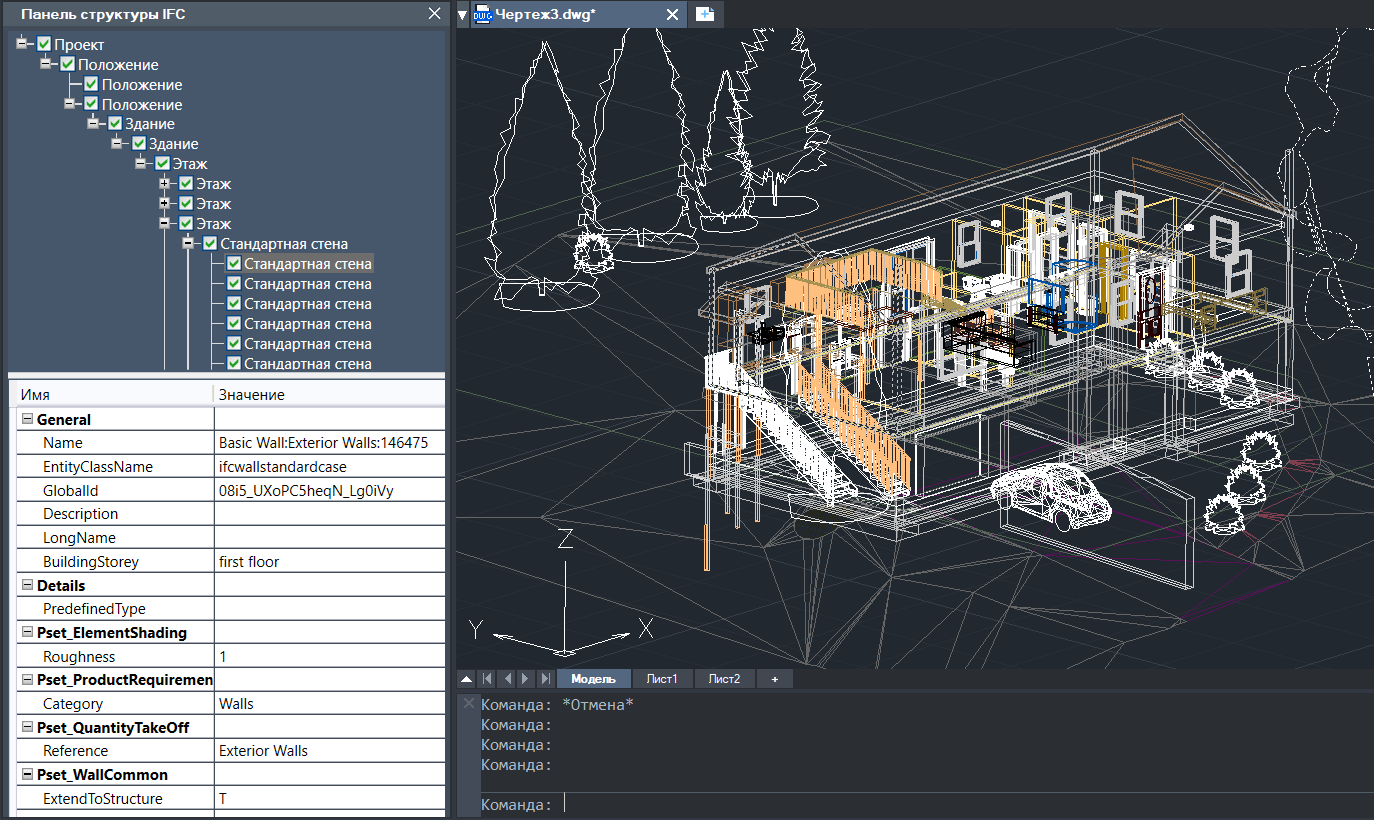This screenshot has width=1374, height=820.
Task: Switch to the Лист1 layout tab
Action: (x=662, y=679)
